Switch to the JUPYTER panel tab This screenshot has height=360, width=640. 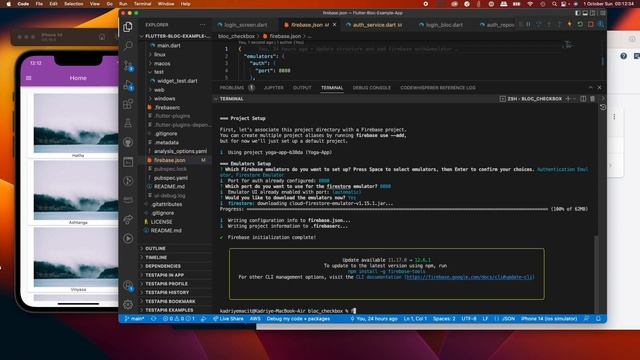coord(273,88)
